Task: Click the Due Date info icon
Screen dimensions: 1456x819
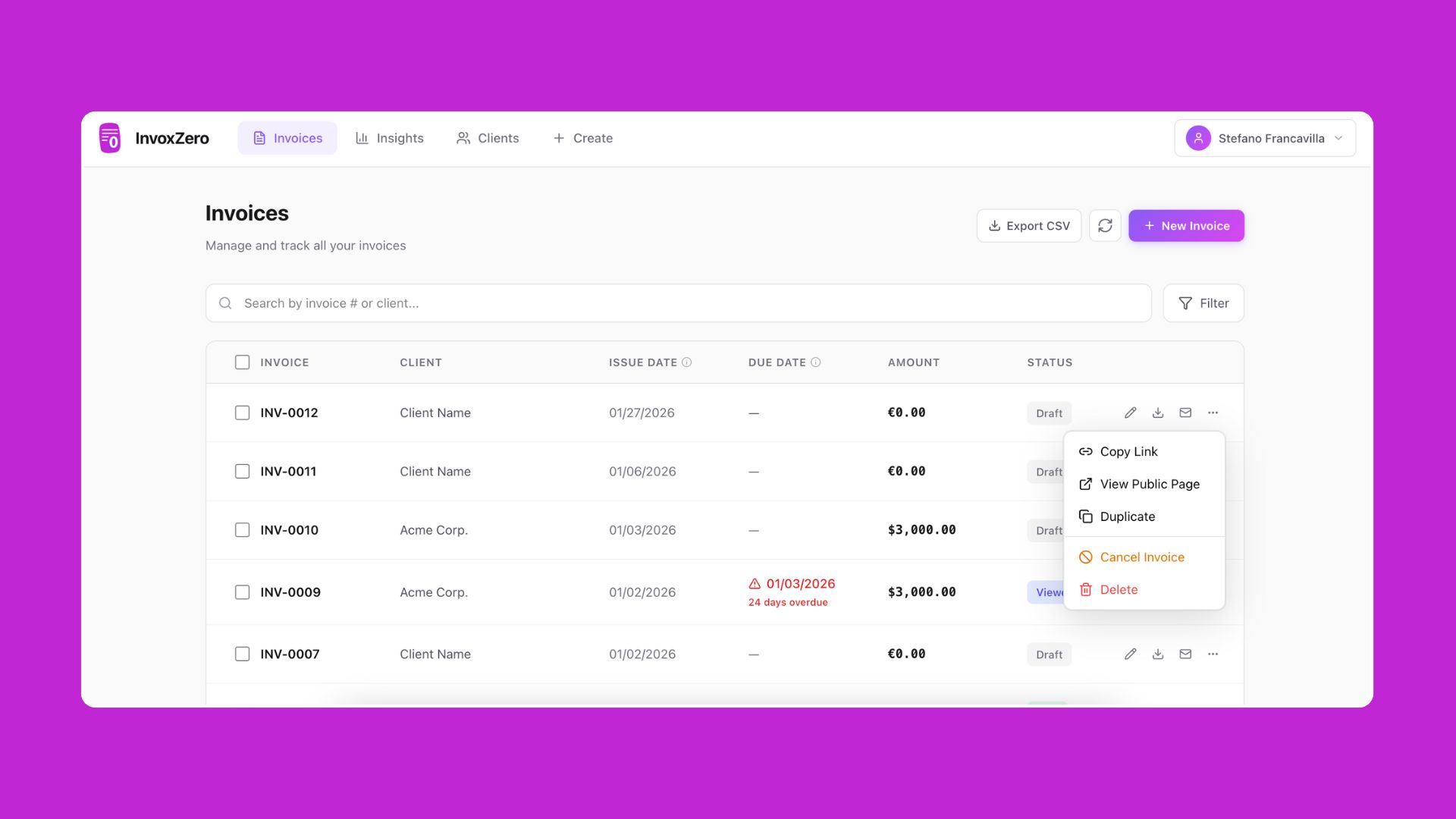Action: pyautogui.click(x=816, y=362)
